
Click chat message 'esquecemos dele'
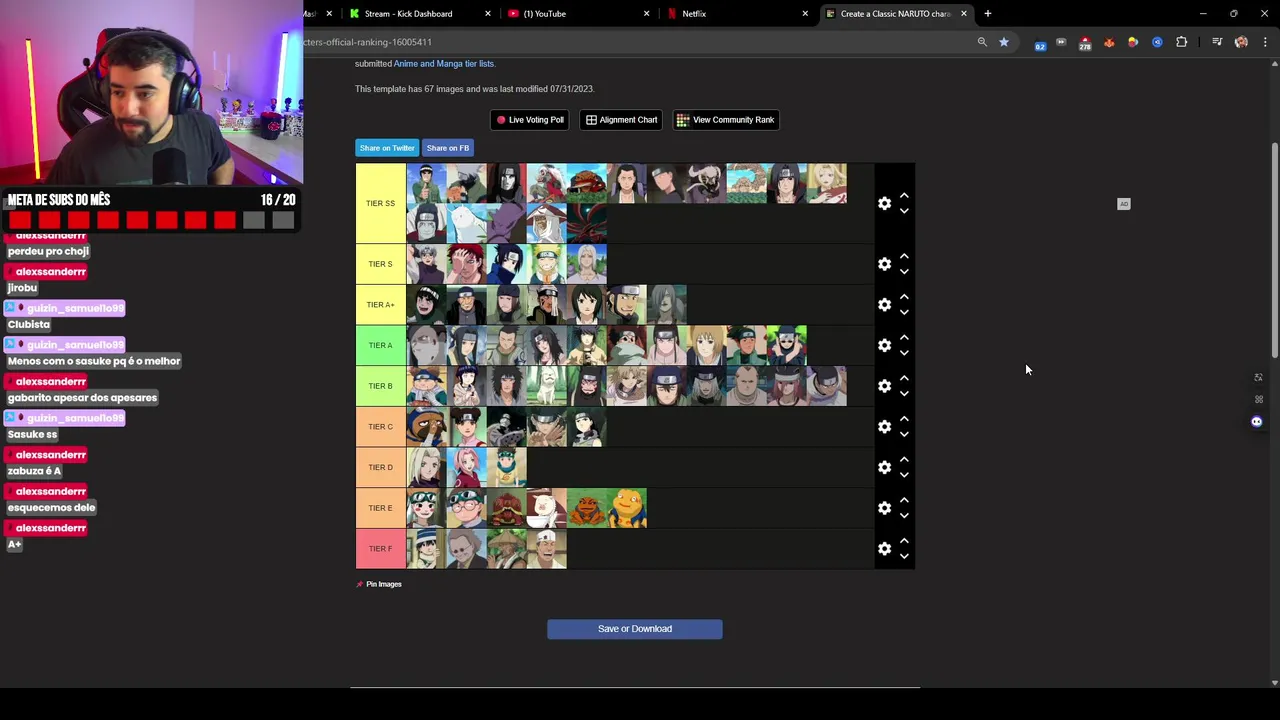click(x=52, y=507)
